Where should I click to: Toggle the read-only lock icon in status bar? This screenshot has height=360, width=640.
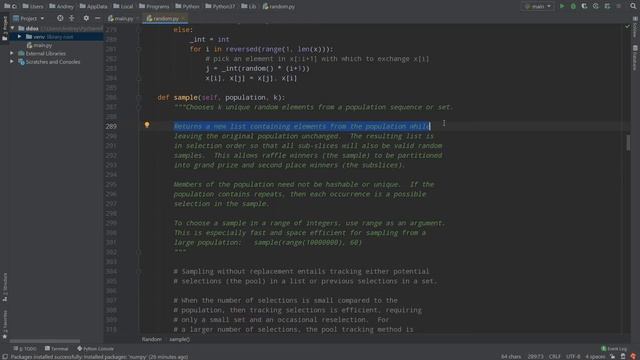[x=613, y=357]
